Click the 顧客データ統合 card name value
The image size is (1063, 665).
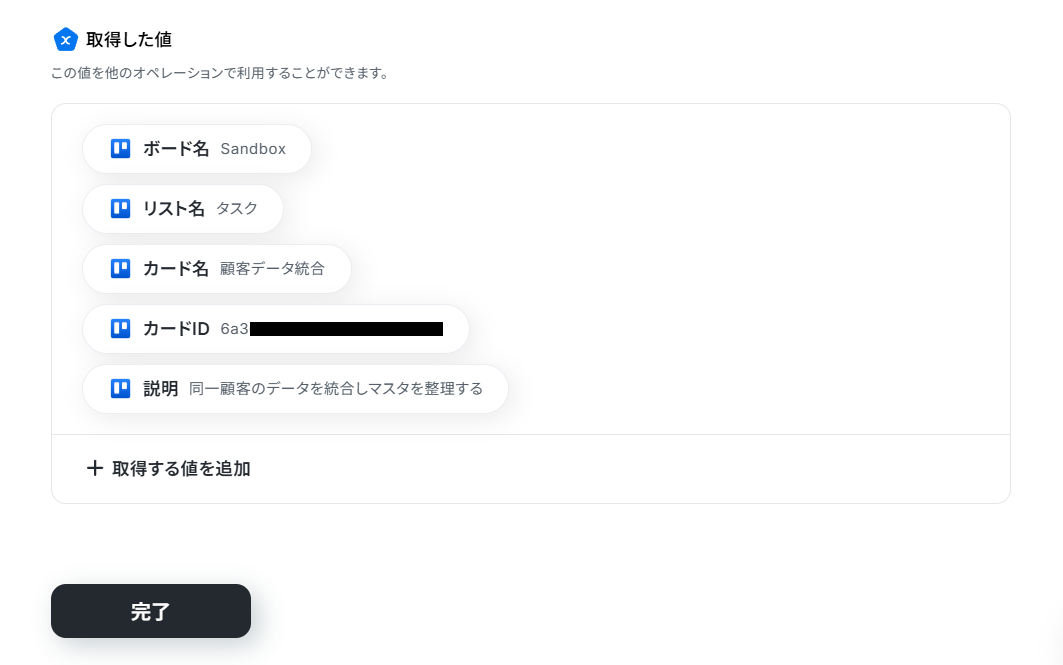point(273,269)
